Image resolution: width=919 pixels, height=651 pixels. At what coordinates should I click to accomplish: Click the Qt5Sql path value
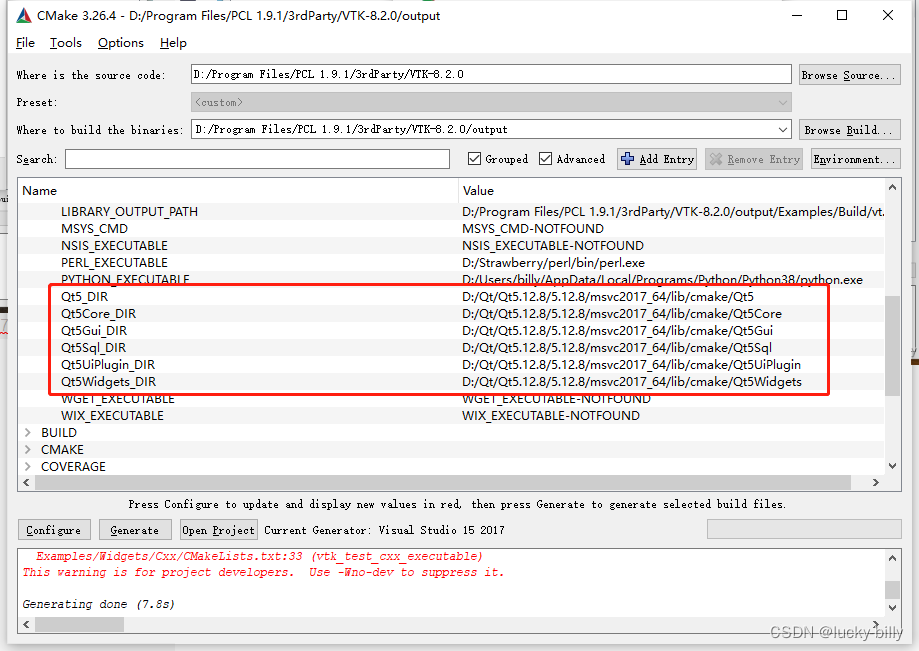[x=617, y=347]
